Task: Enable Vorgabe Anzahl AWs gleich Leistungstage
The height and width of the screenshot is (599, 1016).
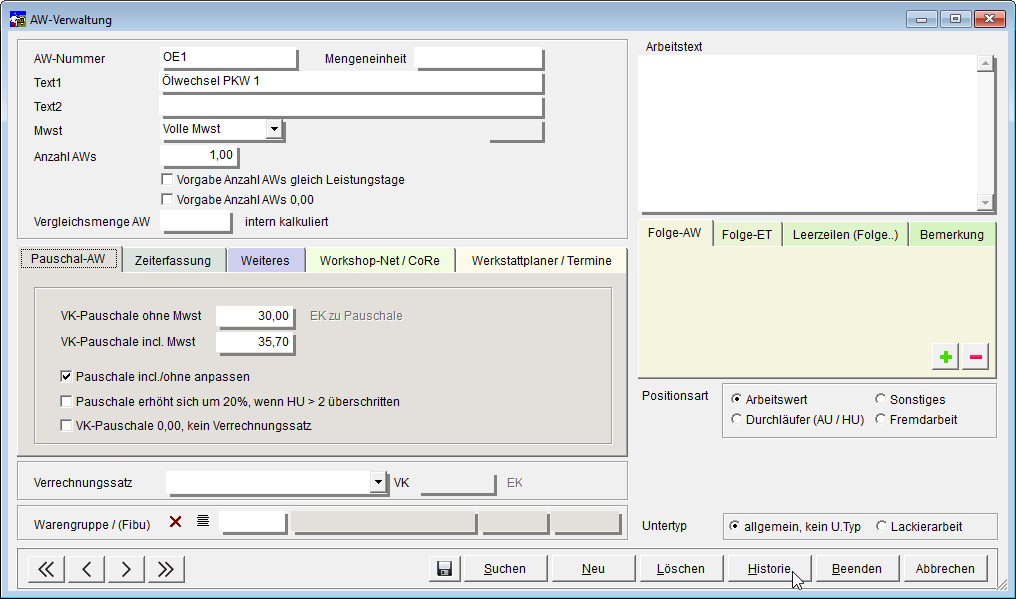Action: coord(167,179)
